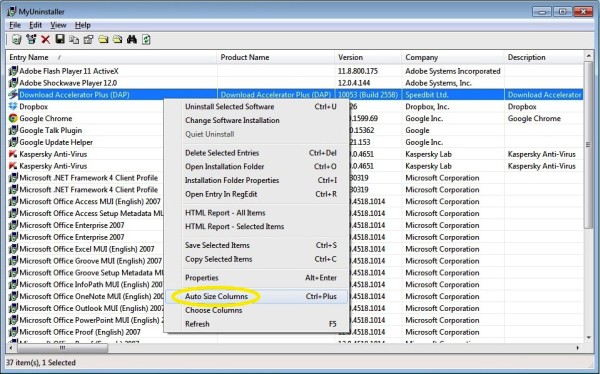The width and height of the screenshot is (600, 374).
Task: Select Microsoft Office Excel MUI (English) 2007
Action: [x=87, y=249]
